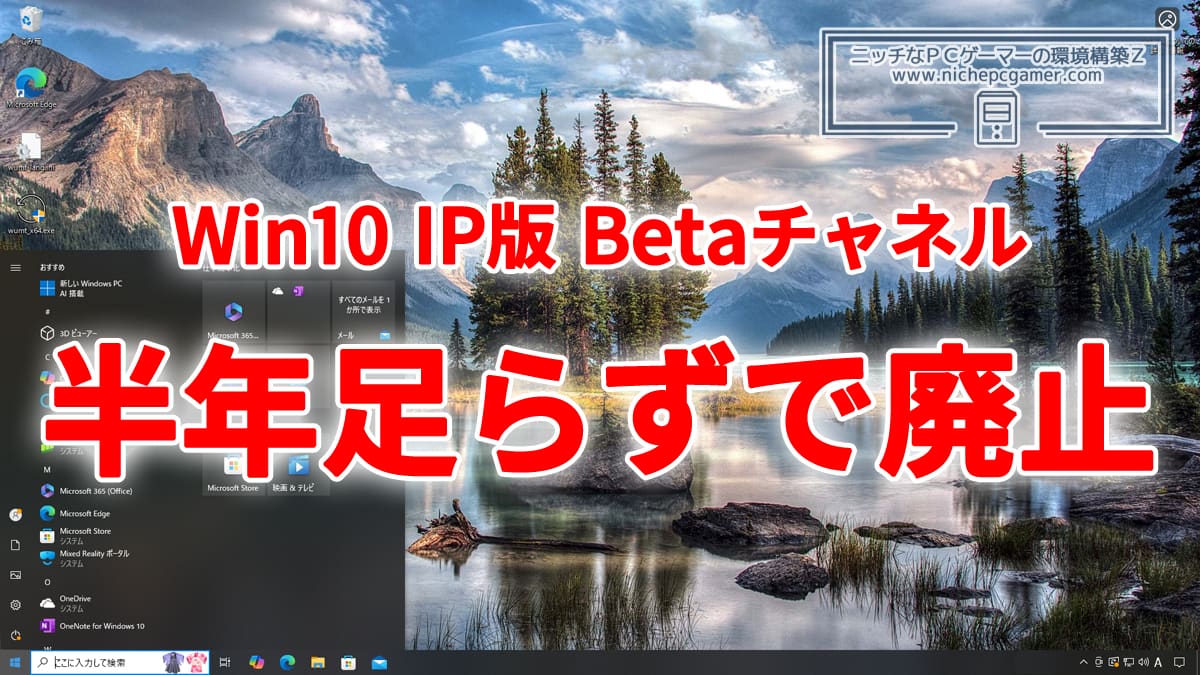The image size is (1200, 675).
Task: Click the Microsoft 365 tile in Start
Action: [233, 312]
